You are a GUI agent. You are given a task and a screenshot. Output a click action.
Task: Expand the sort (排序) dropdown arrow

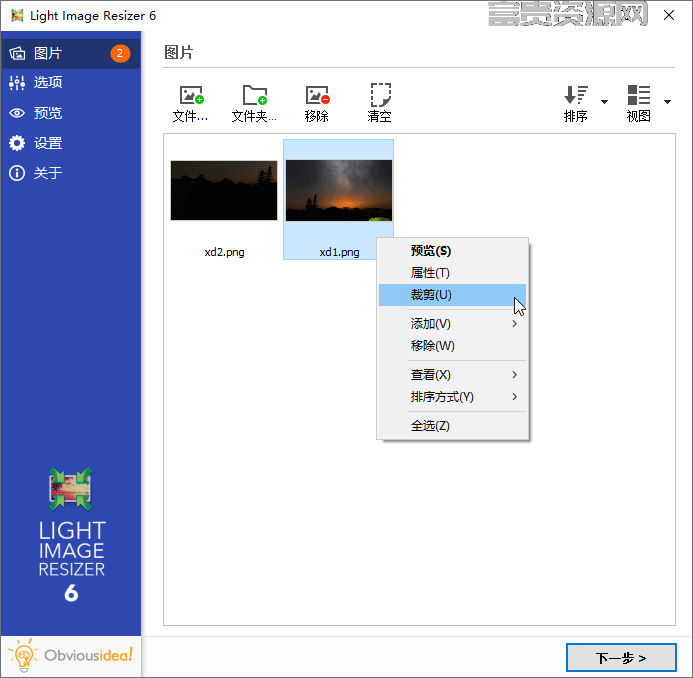pos(604,102)
